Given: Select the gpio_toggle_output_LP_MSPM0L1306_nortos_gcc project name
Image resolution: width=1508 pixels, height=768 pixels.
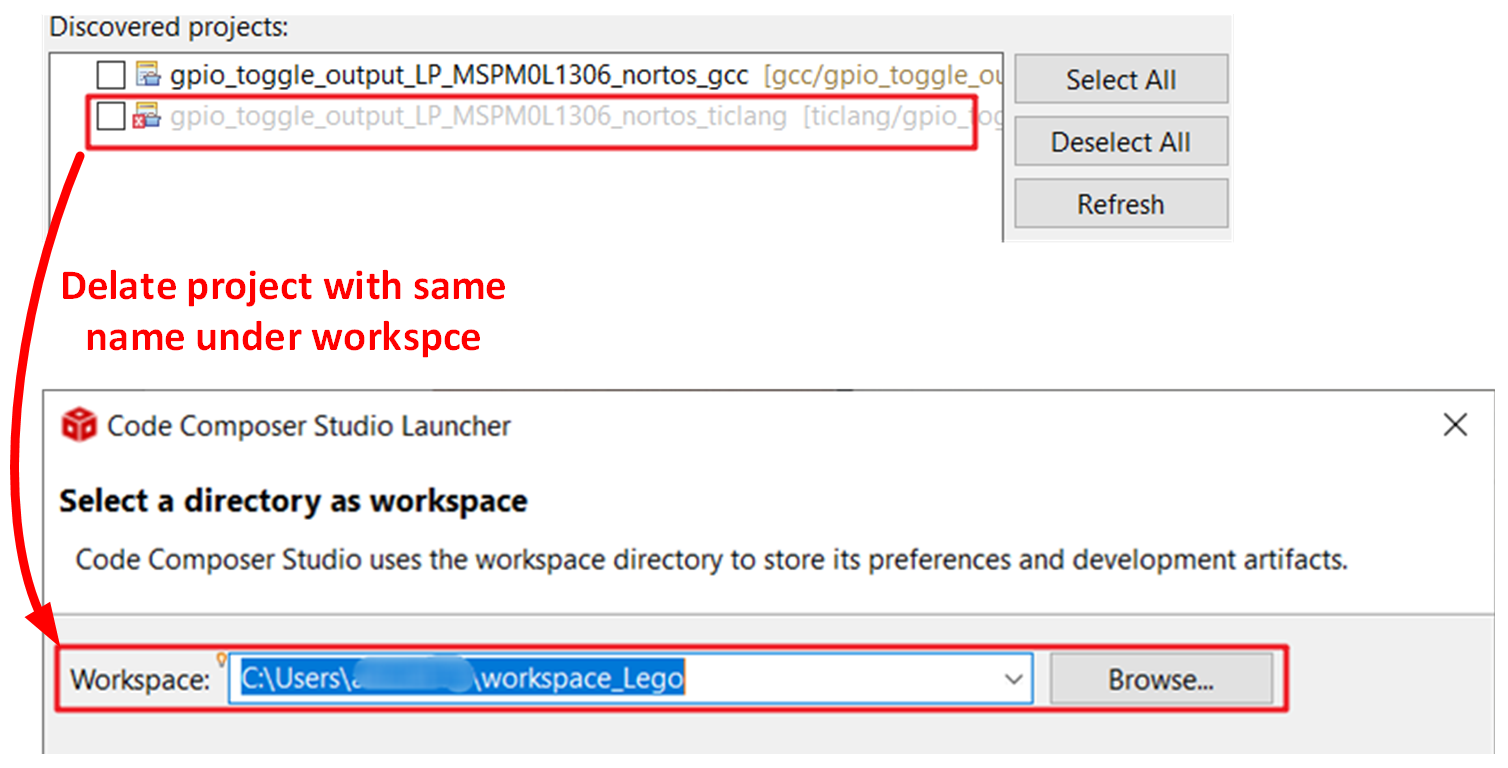Looking at the screenshot, I should (x=459, y=75).
